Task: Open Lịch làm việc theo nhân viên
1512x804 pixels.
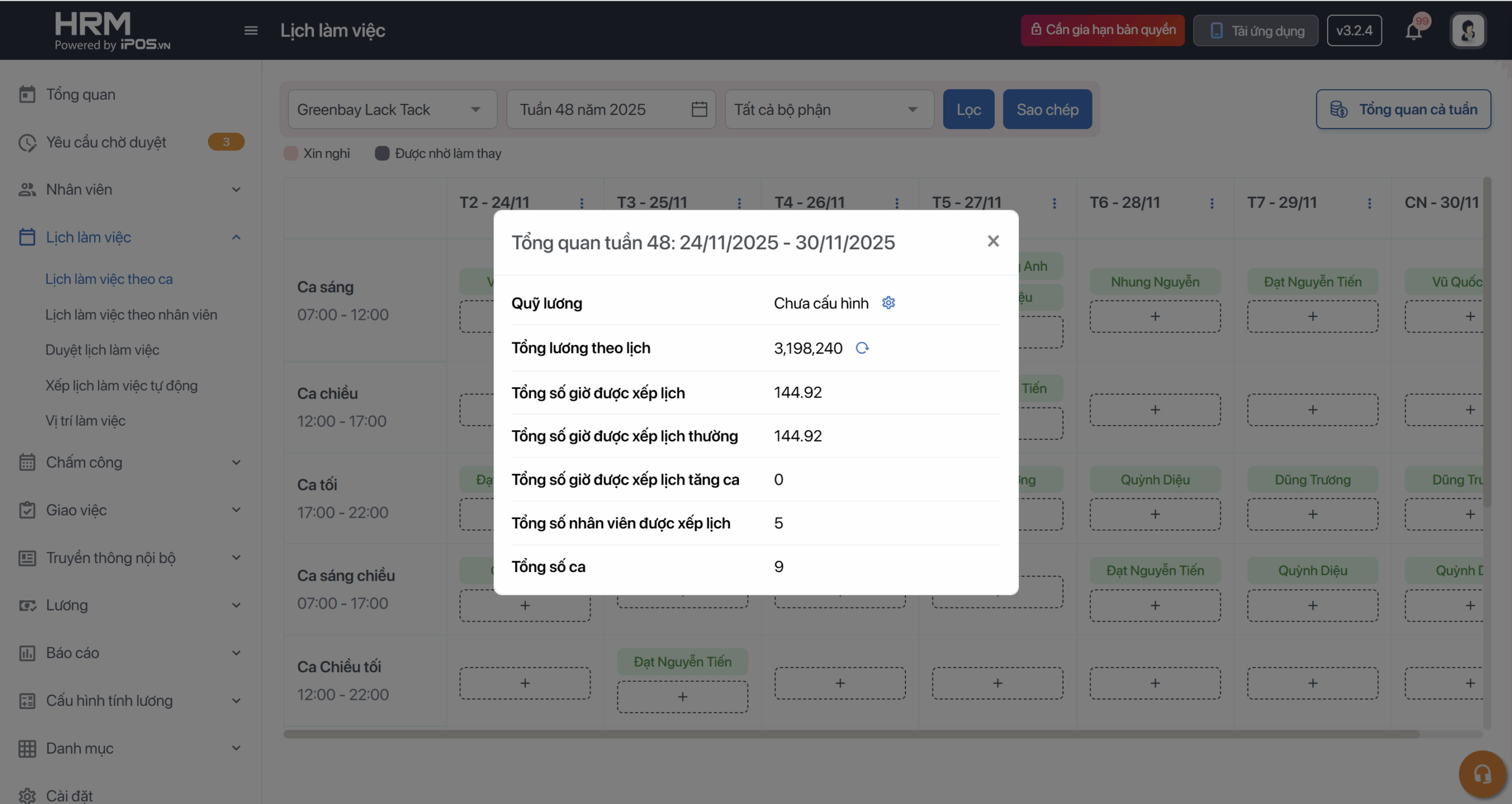Action: (x=131, y=315)
